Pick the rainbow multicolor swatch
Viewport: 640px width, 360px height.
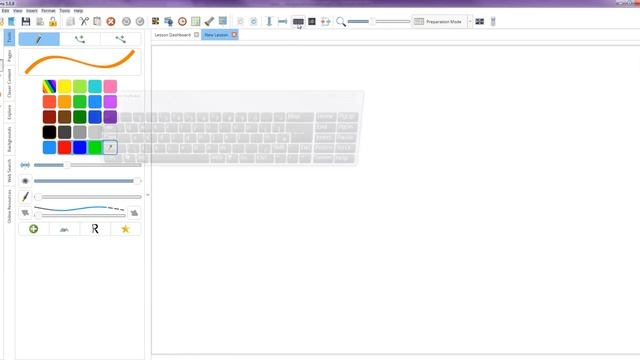(x=49, y=87)
